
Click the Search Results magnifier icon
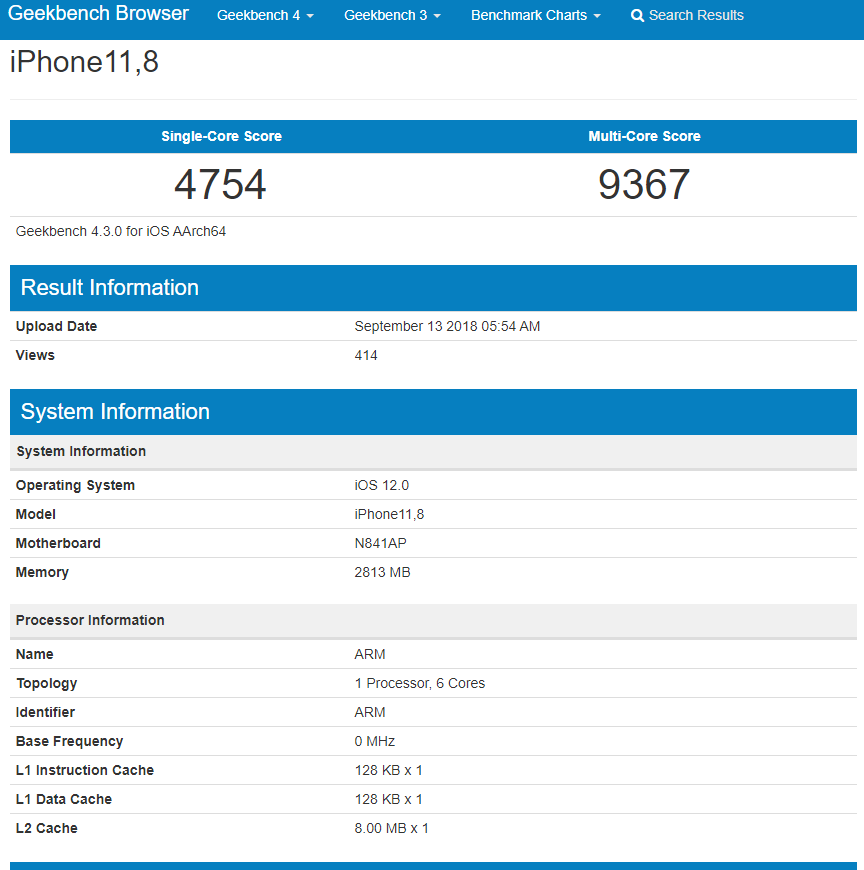[638, 16]
